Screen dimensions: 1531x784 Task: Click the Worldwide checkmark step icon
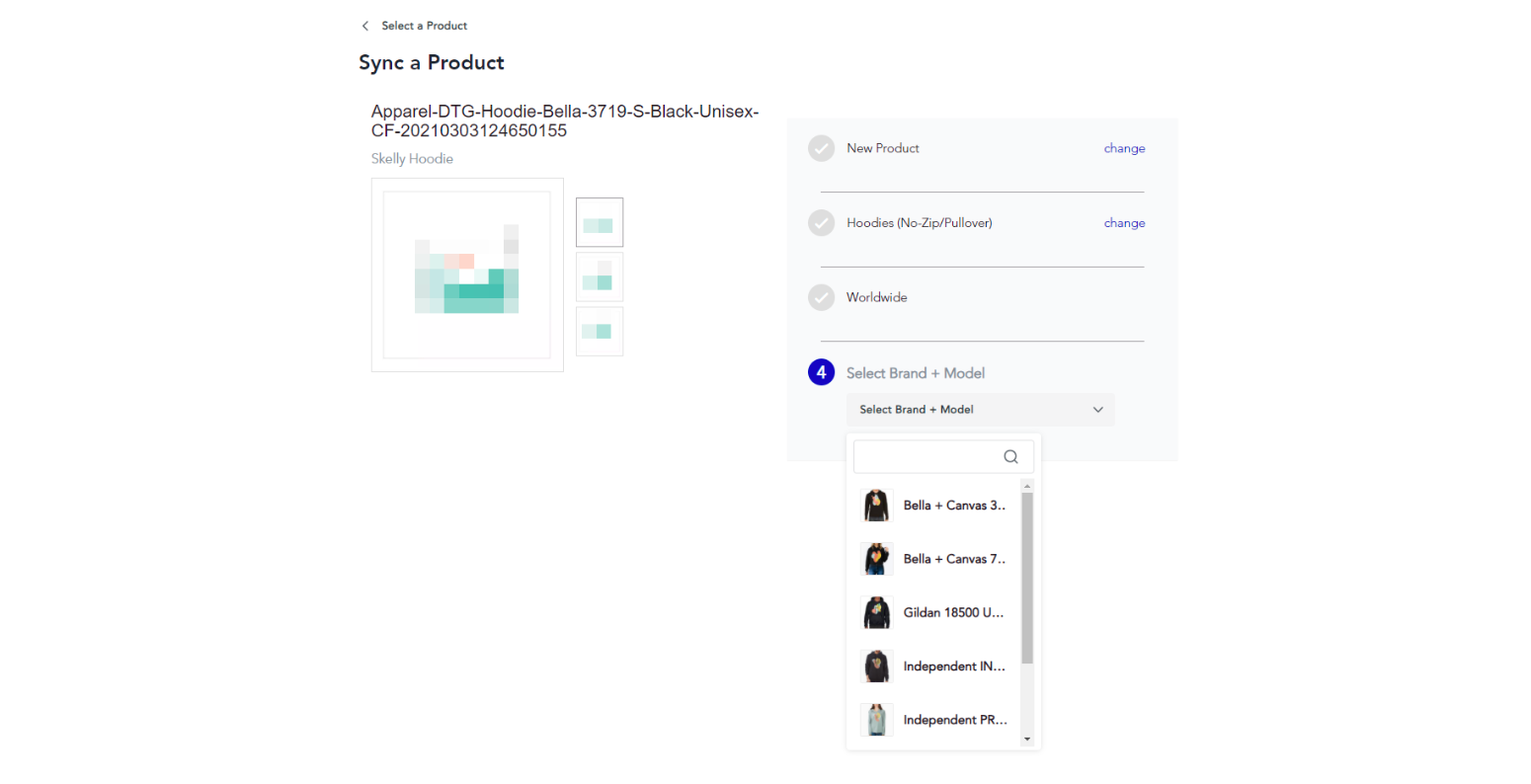tap(821, 297)
